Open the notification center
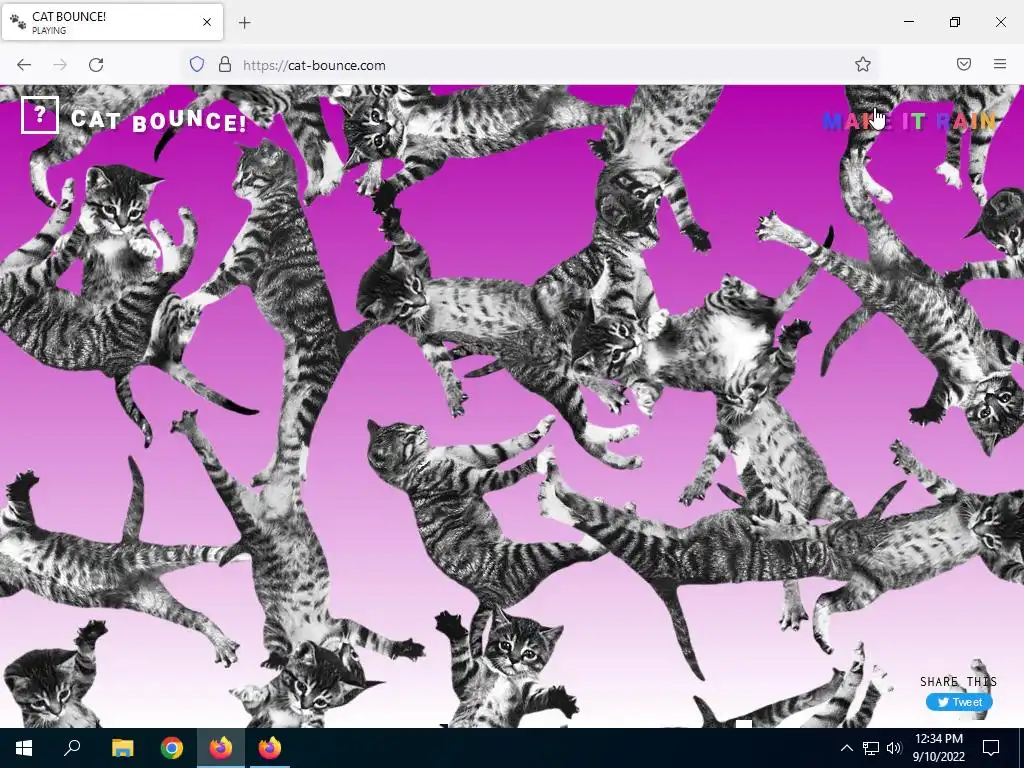Image resolution: width=1024 pixels, height=768 pixels. tap(991, 748)
